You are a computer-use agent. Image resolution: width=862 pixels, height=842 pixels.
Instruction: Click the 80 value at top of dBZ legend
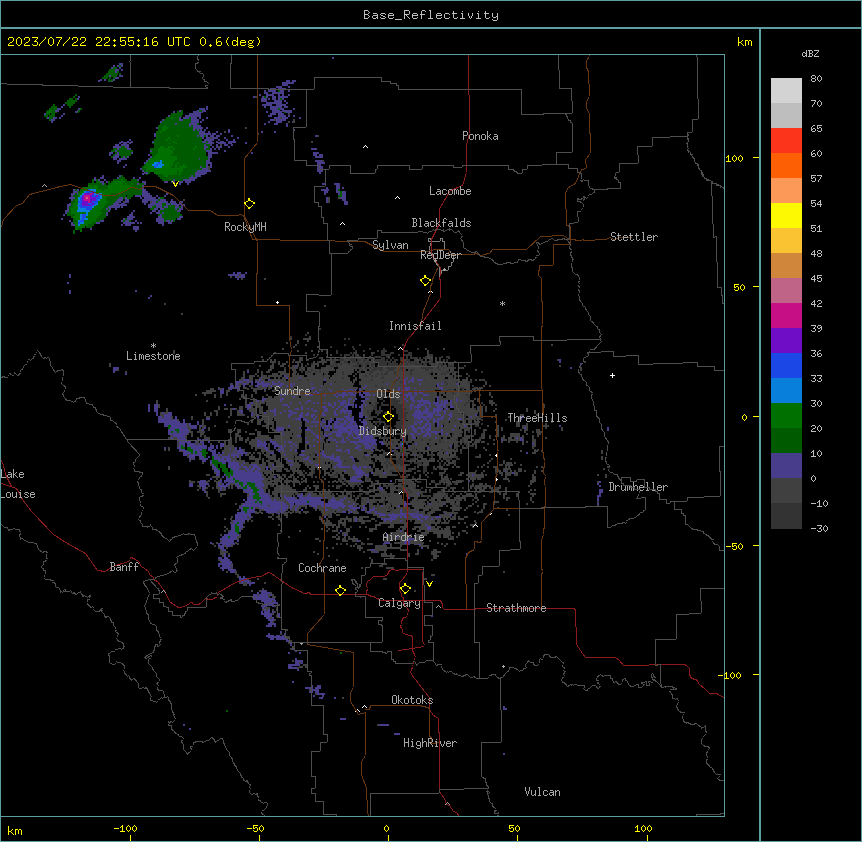tap(816, 79)
